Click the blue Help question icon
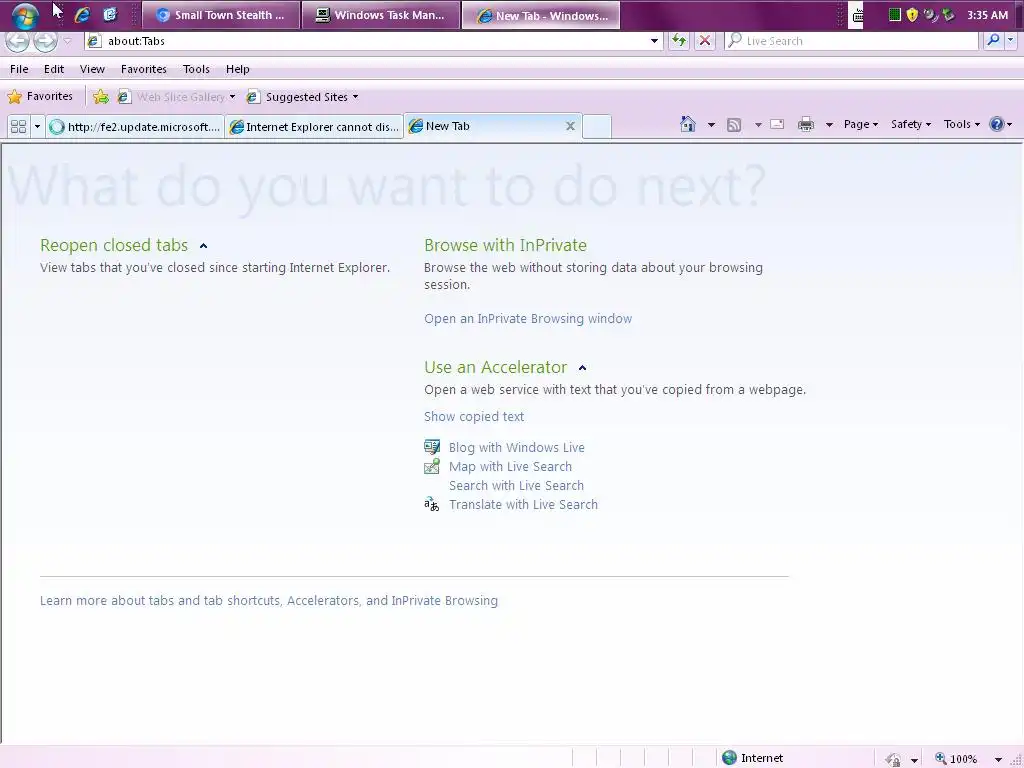Image resolution: width=1024 pixels, height=768 pixels. [x=997, y=124]
